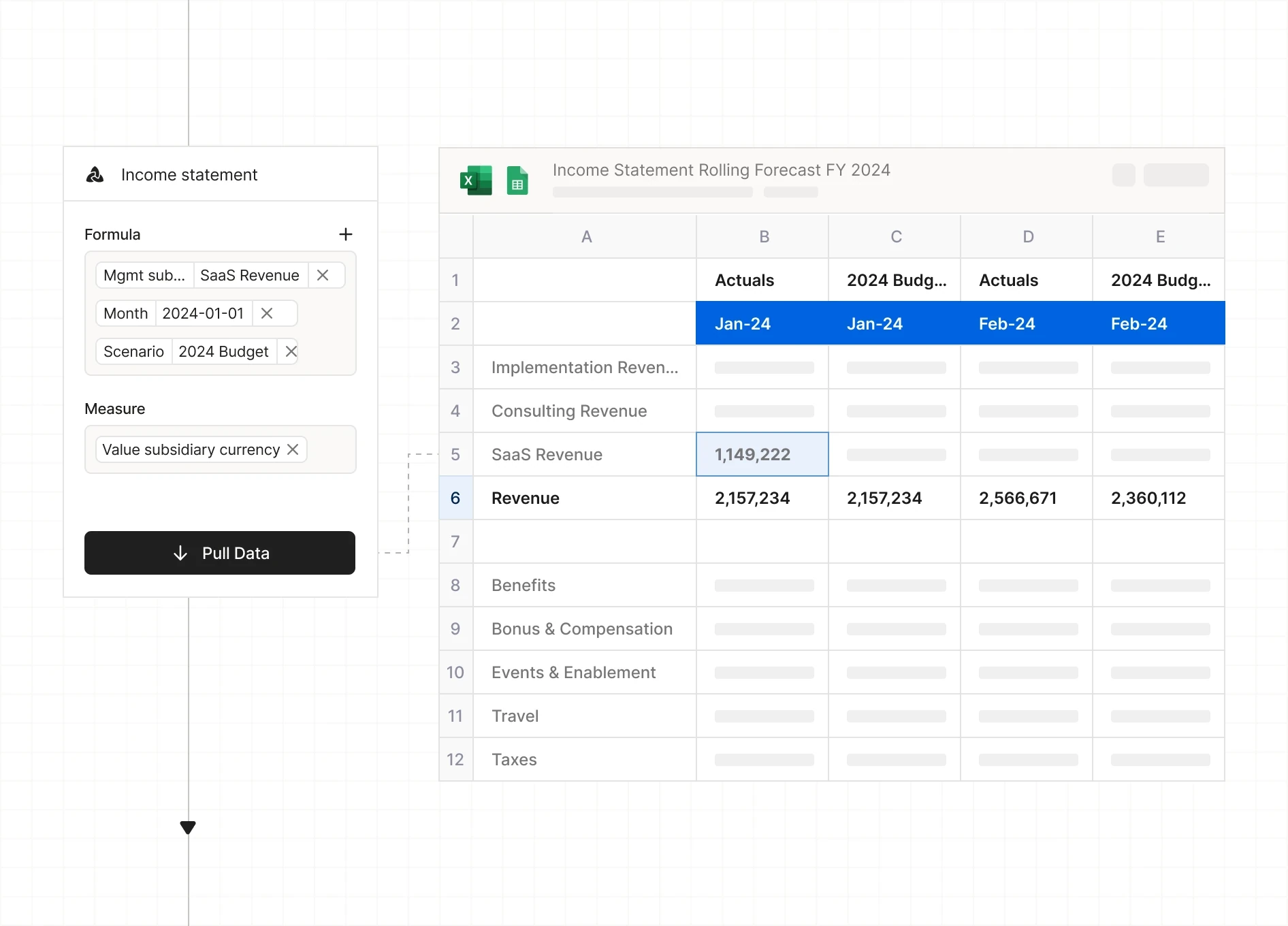This screenshot has width=1288, height=926.
Task: Add a formula with the plus icon
Action: 346,234
